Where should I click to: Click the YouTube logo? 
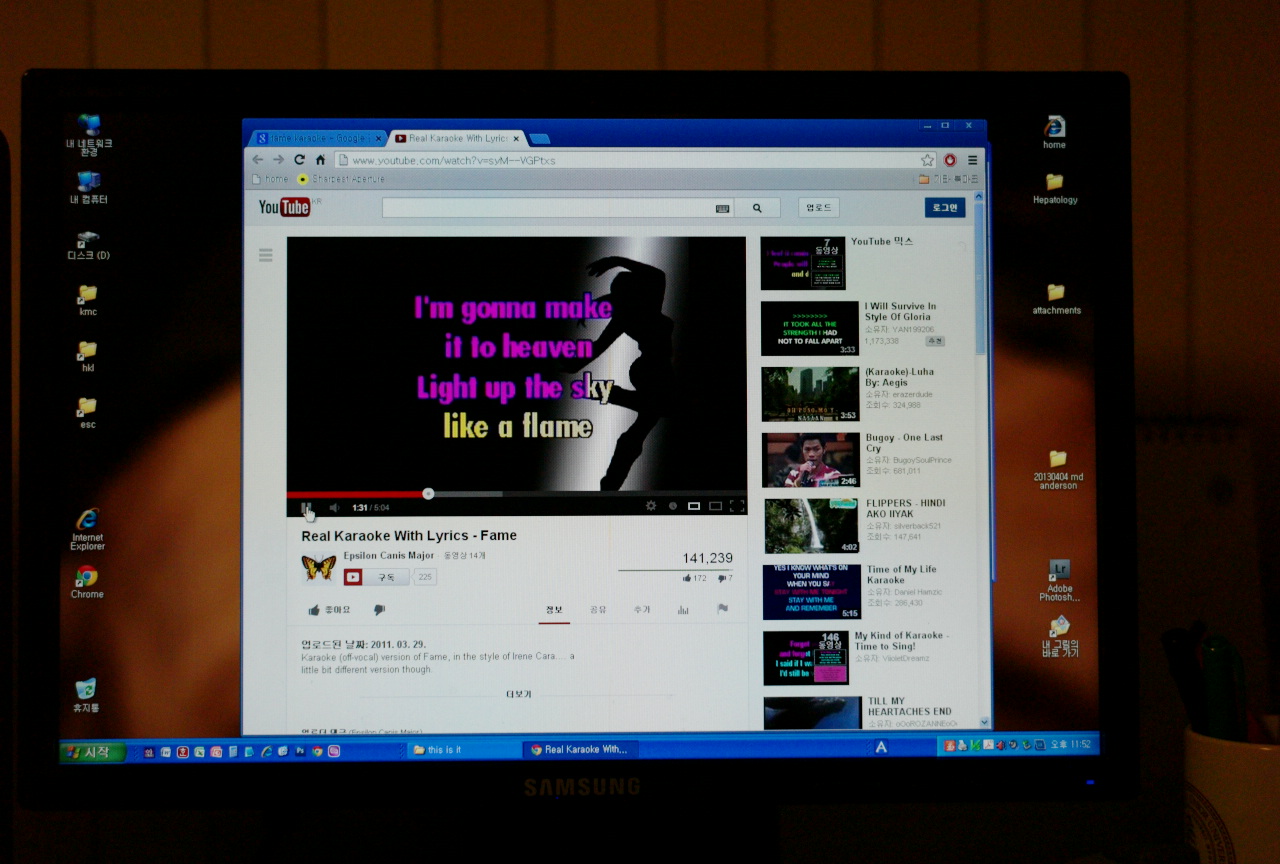click(x=285, y=206)
